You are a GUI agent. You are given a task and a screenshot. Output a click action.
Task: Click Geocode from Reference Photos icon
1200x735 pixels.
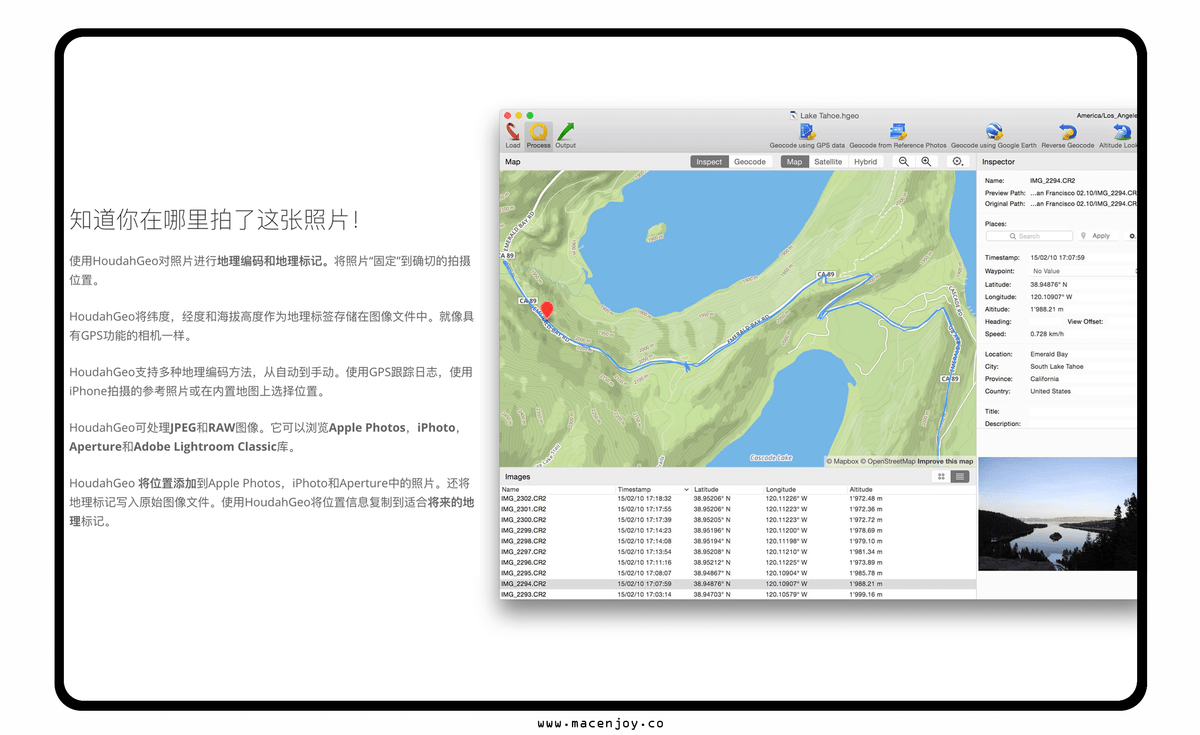[x=897, y=132]
